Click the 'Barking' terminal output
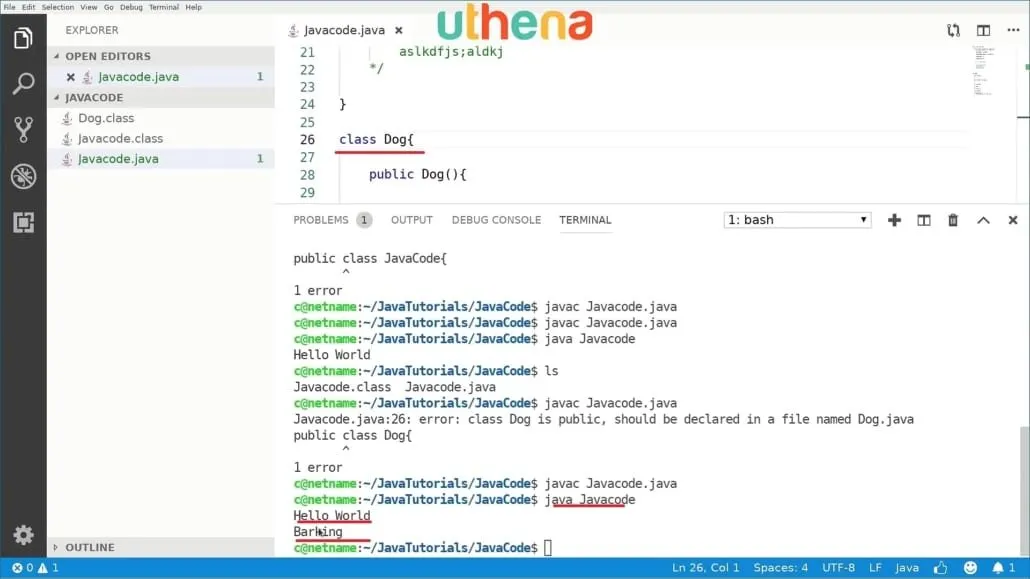The width and height of the screenshot is (1030, 579). tap(318, 532)
